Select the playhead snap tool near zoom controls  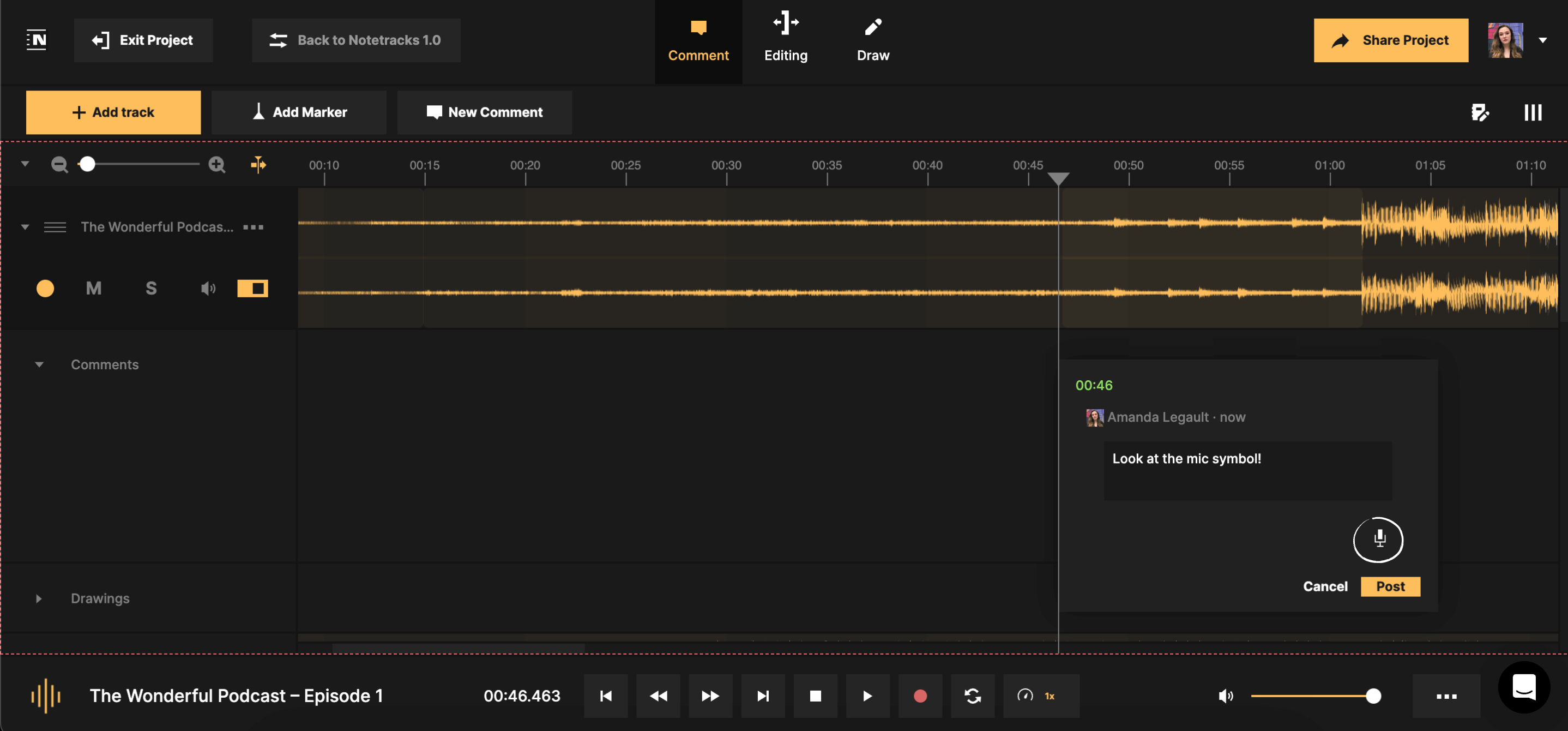pos(258,165)
